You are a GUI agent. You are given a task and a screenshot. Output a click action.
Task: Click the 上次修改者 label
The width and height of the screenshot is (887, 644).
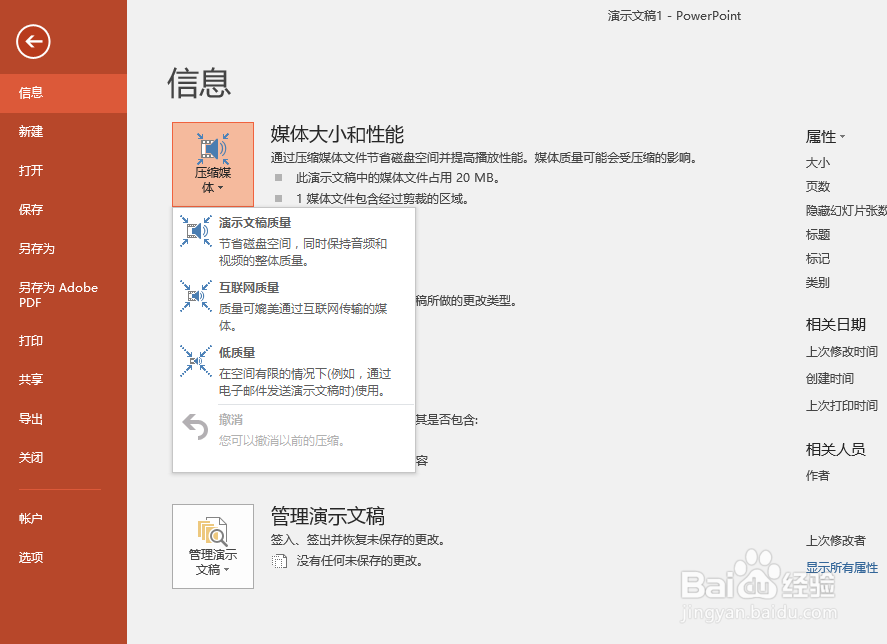836,541
